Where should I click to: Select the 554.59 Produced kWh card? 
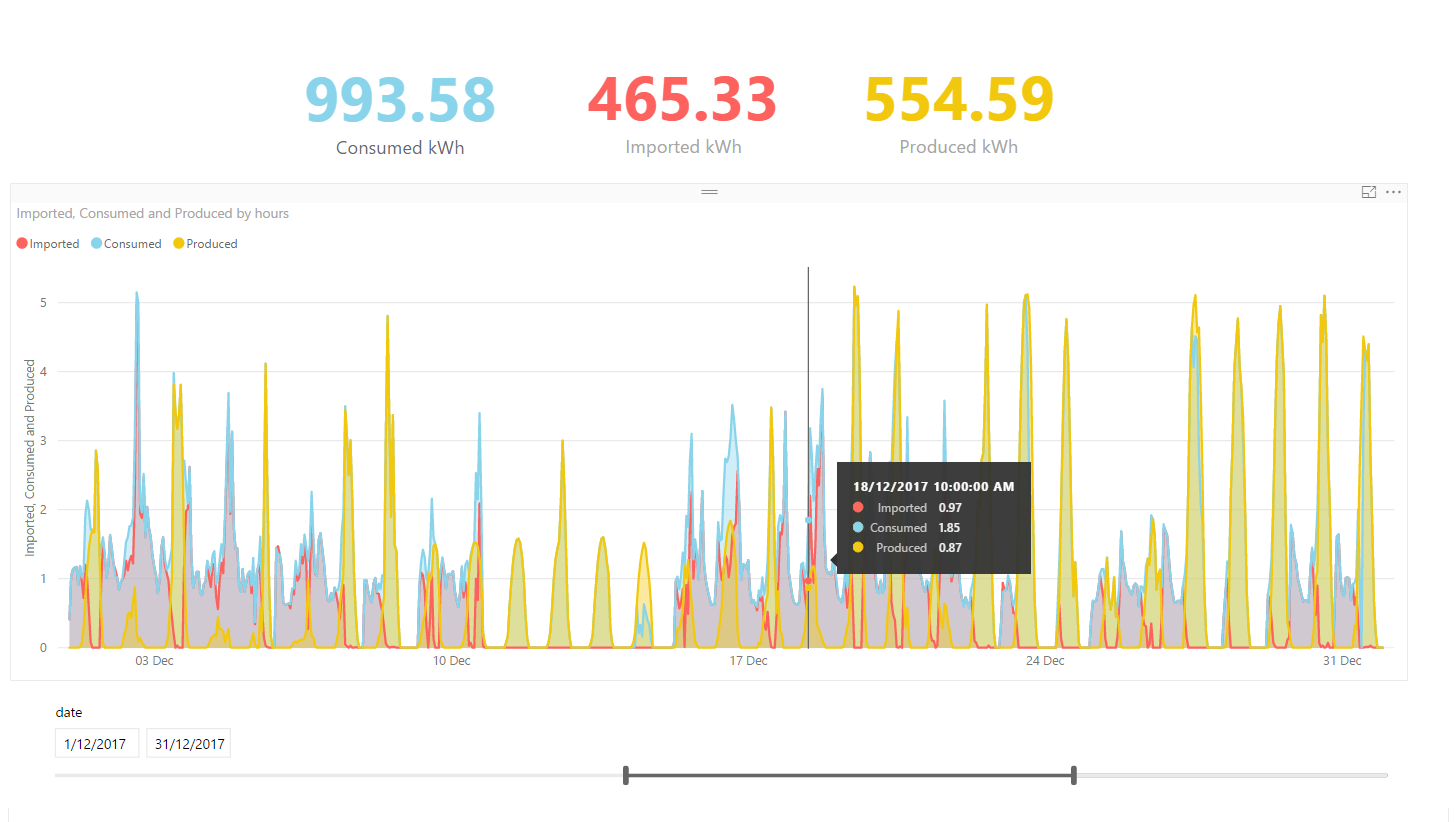(x=958, y=113)
